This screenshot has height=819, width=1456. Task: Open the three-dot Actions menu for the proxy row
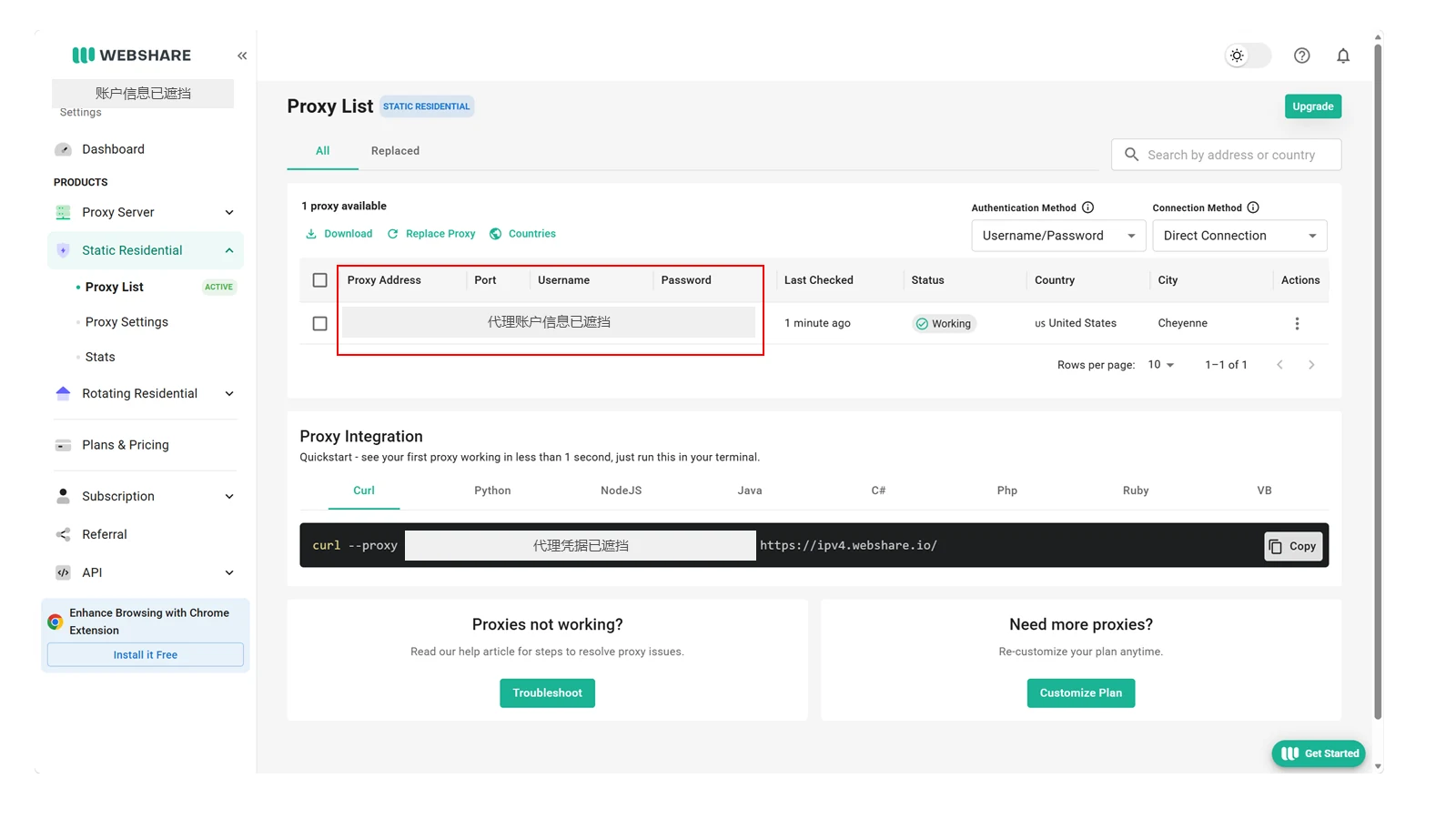click(1297, 323)
